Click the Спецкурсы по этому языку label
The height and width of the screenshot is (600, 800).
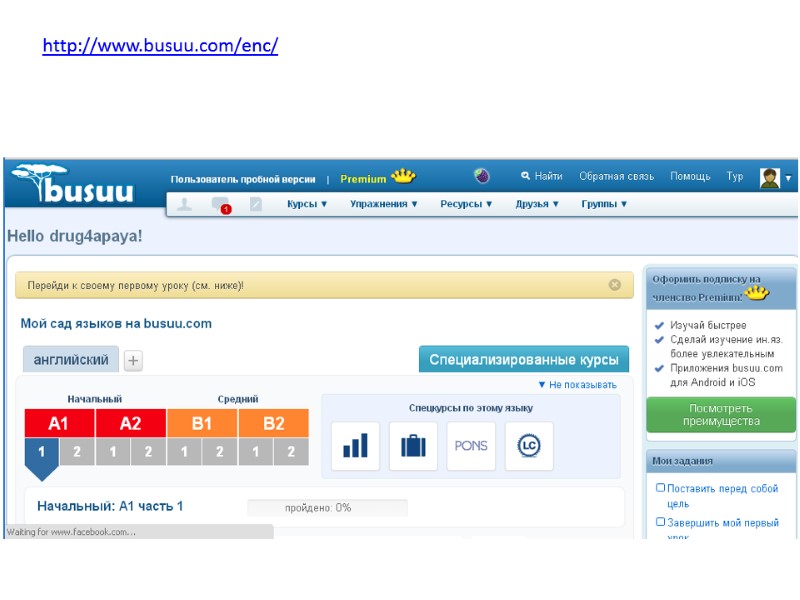click(471, 408)
